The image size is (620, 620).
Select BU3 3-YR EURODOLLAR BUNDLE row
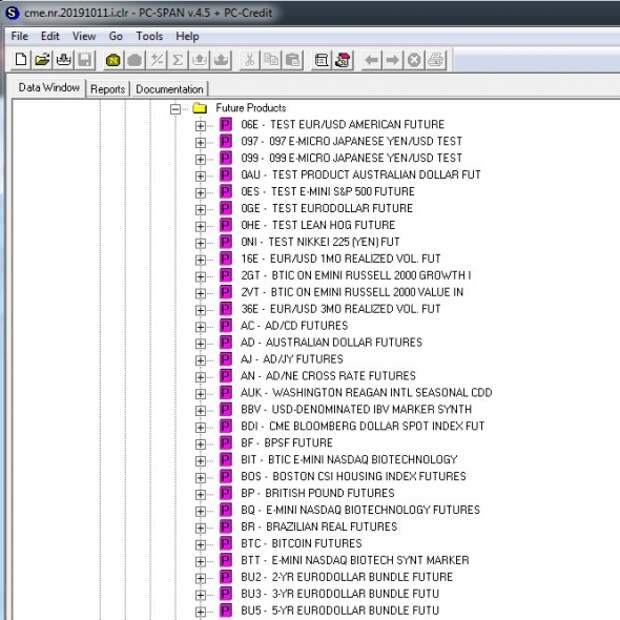click(340, 594)
